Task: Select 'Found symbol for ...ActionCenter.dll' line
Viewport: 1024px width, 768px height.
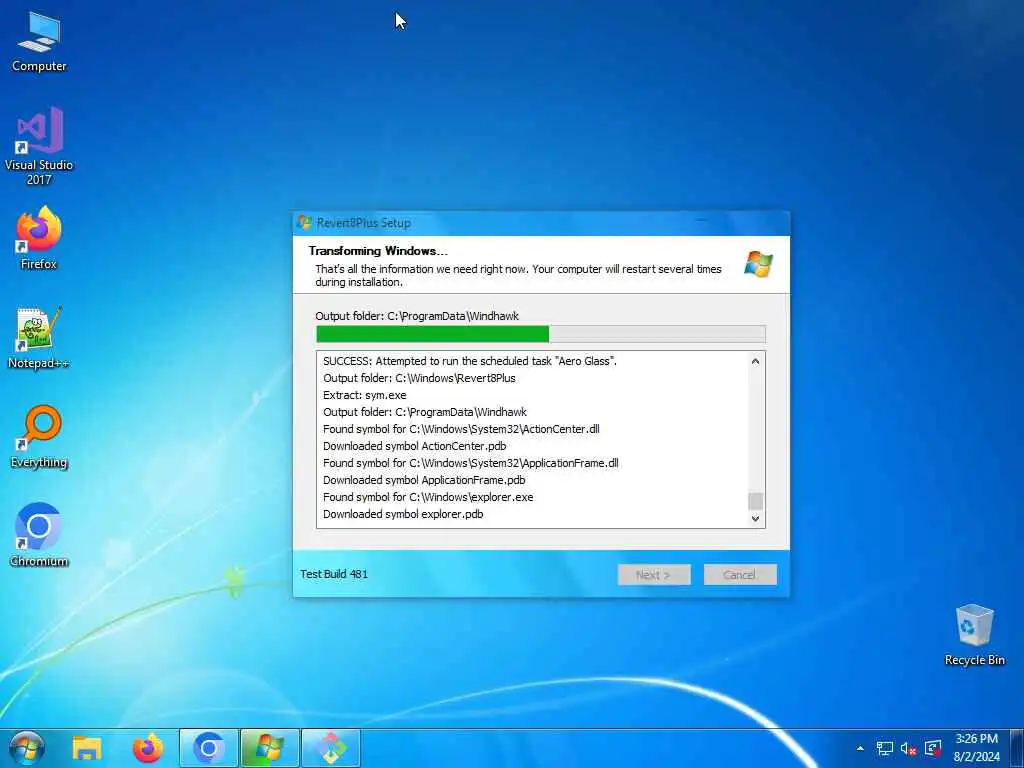Action: coord(461,429)
